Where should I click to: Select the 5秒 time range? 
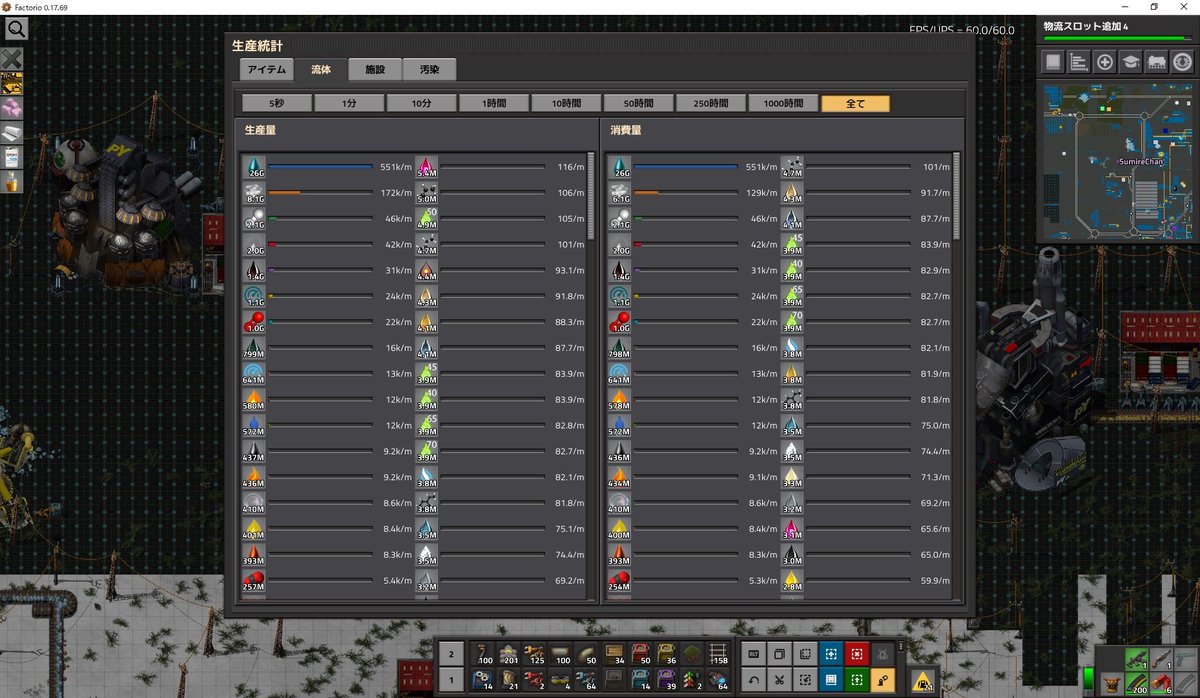tap(277, 103)
